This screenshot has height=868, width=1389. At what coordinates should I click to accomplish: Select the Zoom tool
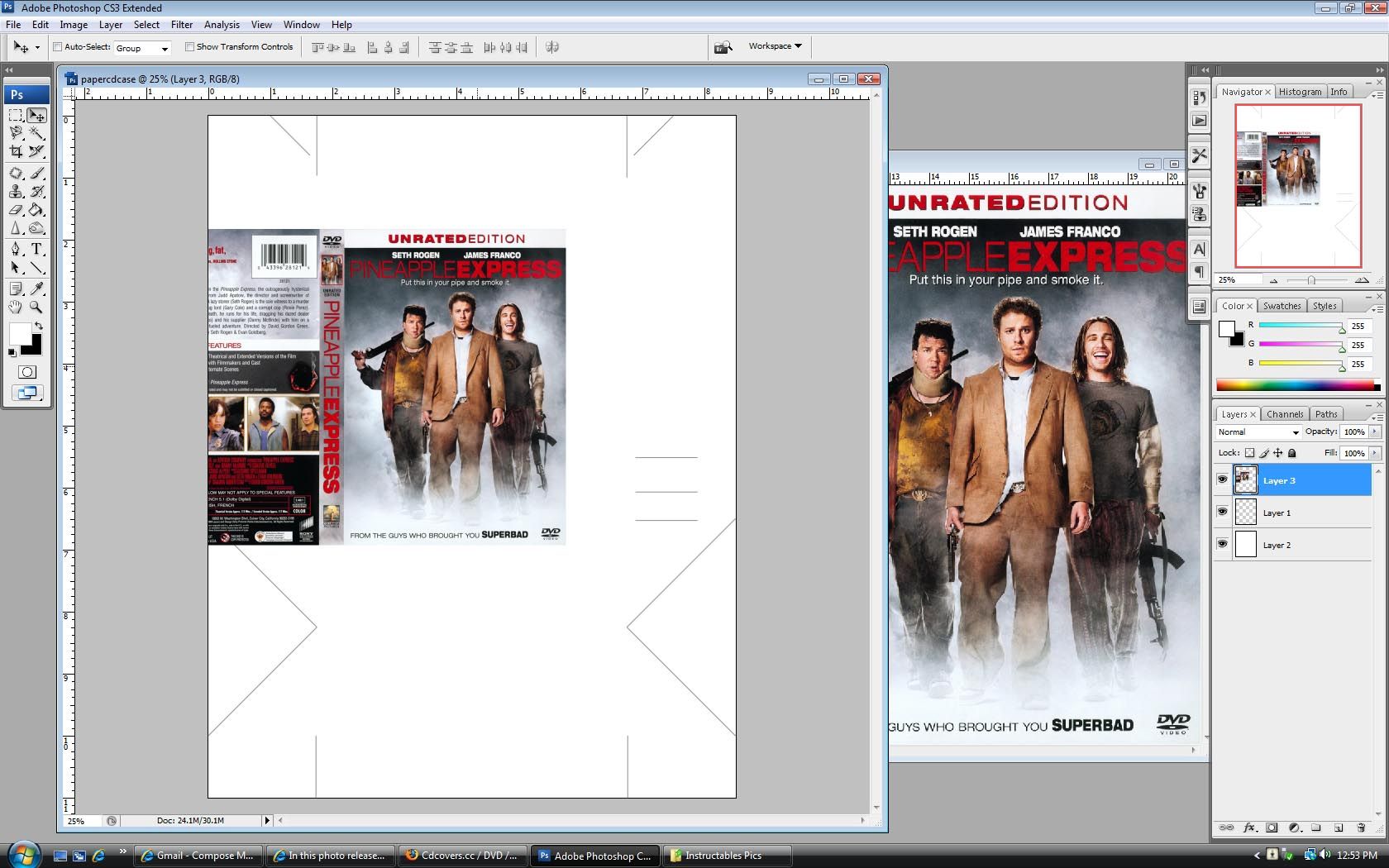(36, 307)
